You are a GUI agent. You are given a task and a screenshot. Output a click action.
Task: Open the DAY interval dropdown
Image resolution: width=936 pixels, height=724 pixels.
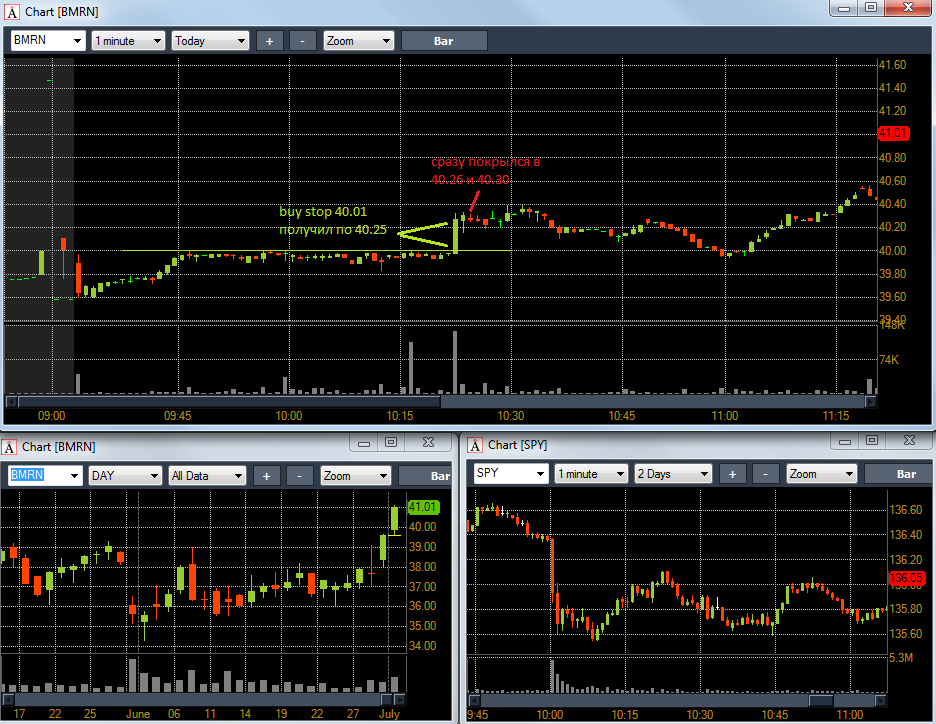point(125,476)
